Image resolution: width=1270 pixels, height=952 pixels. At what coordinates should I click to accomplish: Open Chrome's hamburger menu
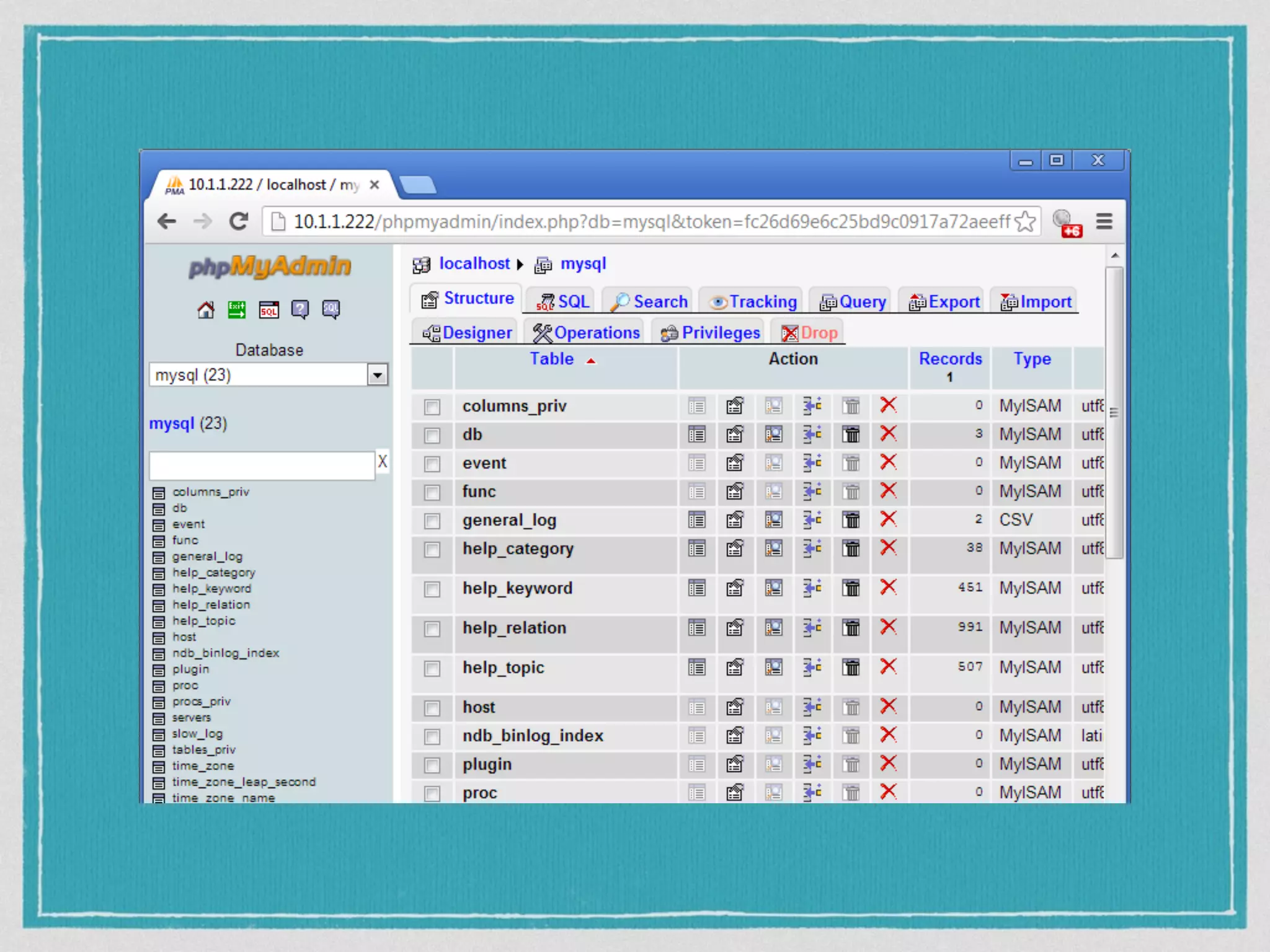(1104, 221)
